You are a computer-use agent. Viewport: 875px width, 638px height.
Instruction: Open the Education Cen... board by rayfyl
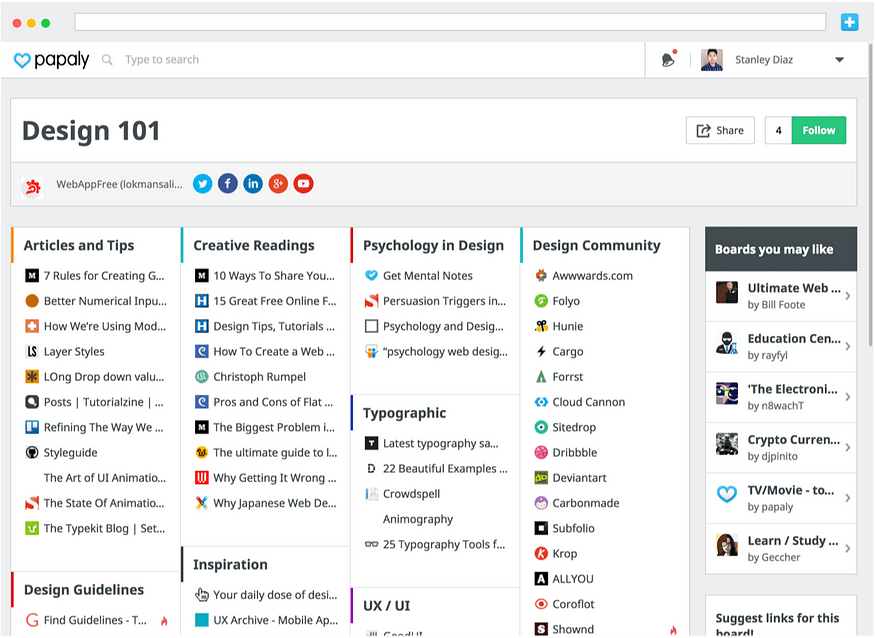[x=780, y=346]
